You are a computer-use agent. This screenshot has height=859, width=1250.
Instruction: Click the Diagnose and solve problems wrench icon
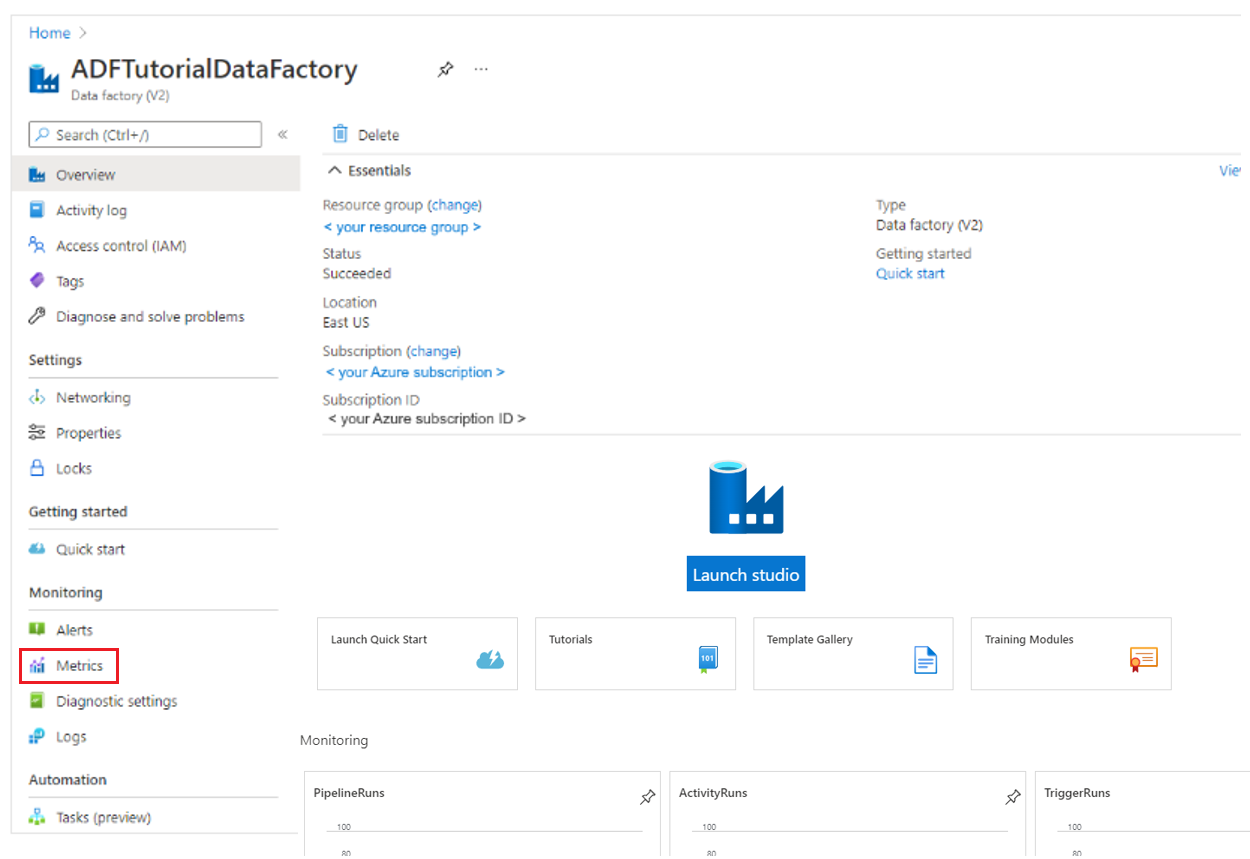37,316
